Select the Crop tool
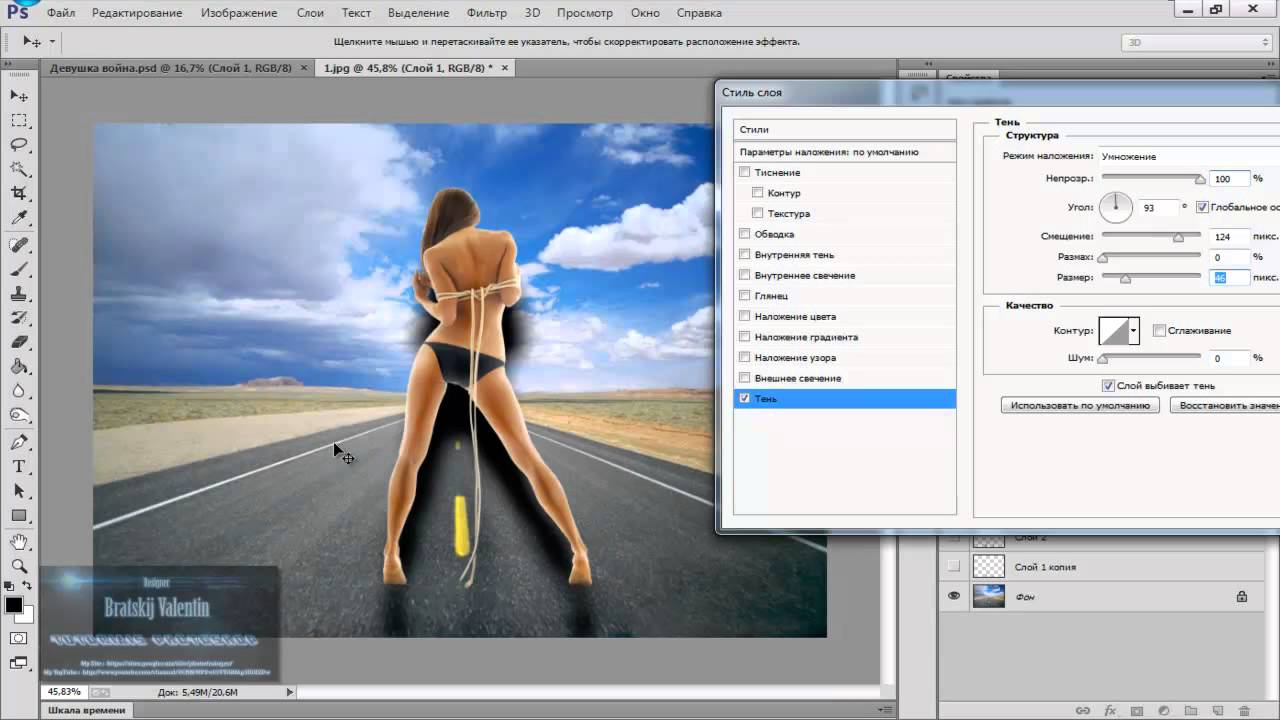This screenshot has height=720, width=1280. tap(19, 193)
